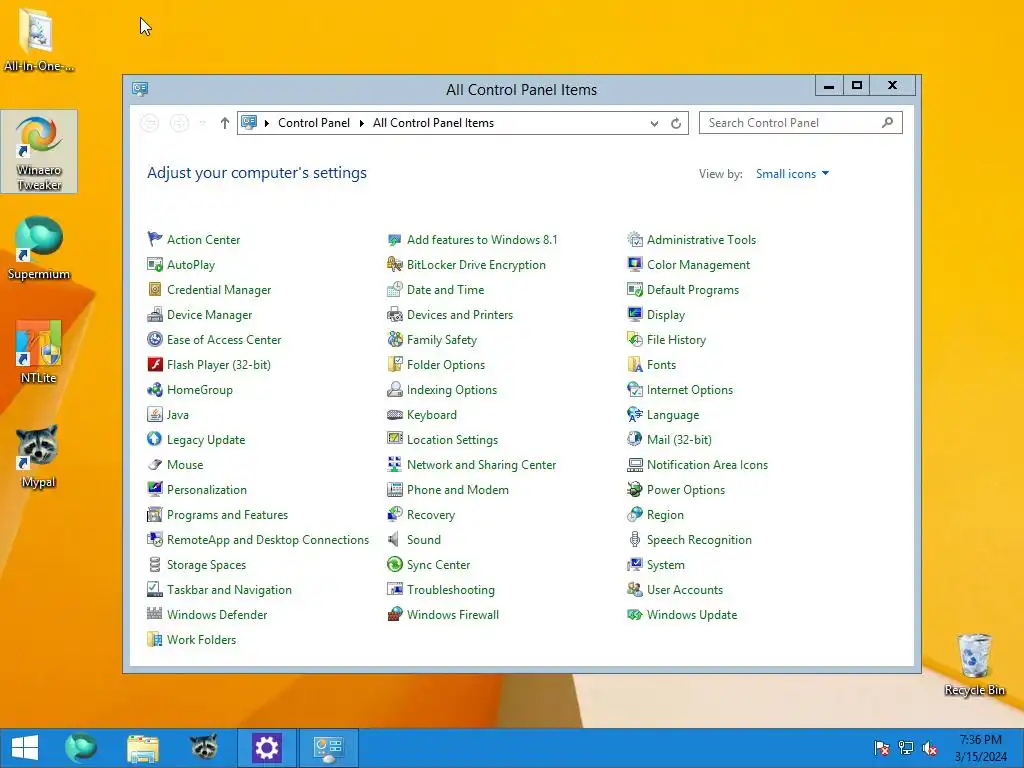The height and width of the screenshot is (768, 1024).
Task: Click the Family Safety icon
Action: (394, 340)
